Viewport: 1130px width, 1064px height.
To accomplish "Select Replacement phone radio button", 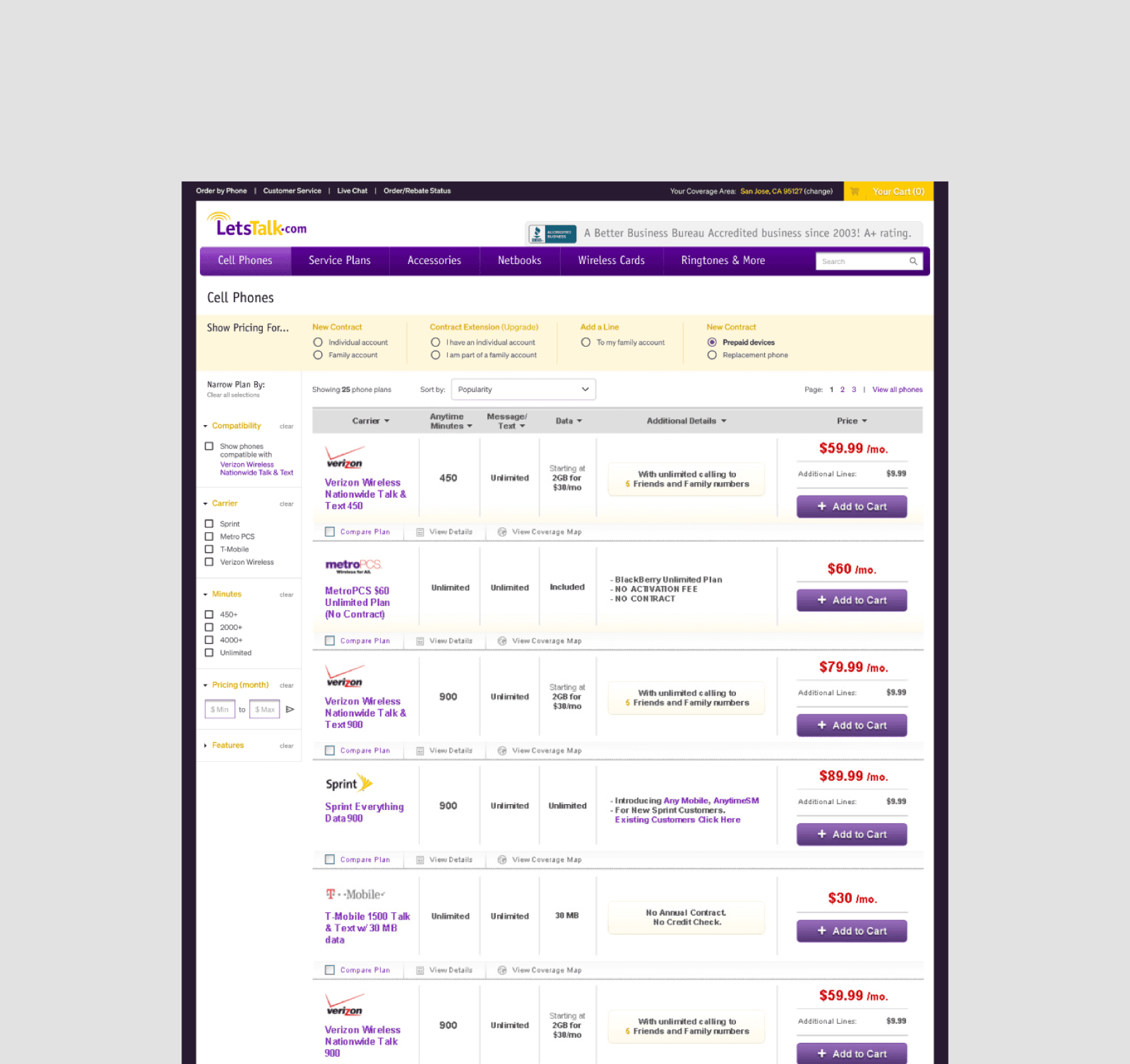I will click(x=712, y=355).
